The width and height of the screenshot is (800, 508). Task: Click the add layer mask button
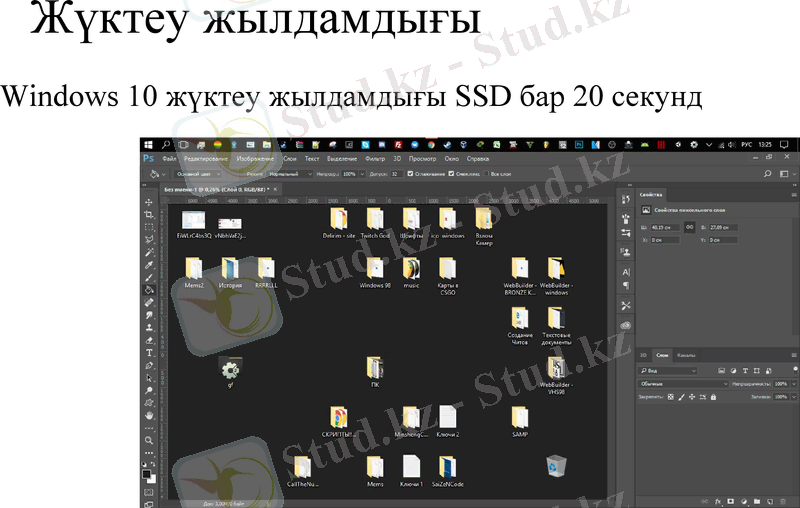(731, 502)
